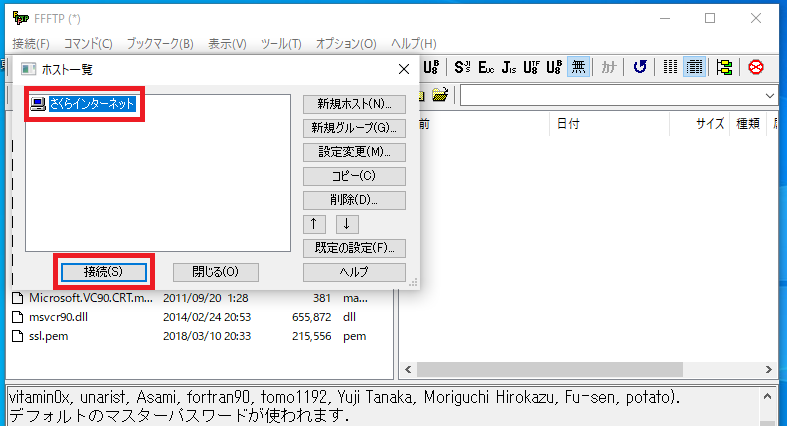
Task: Sort remote list by サイズ column header
Action: (700, 124)
